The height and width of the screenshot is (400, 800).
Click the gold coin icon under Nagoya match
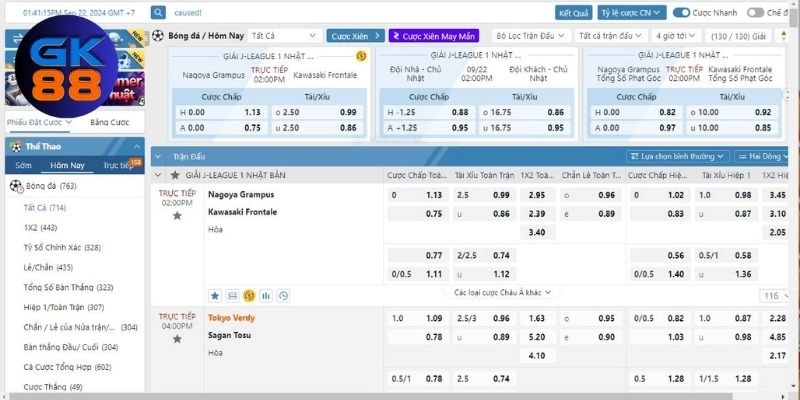click(x=249, y=295)
